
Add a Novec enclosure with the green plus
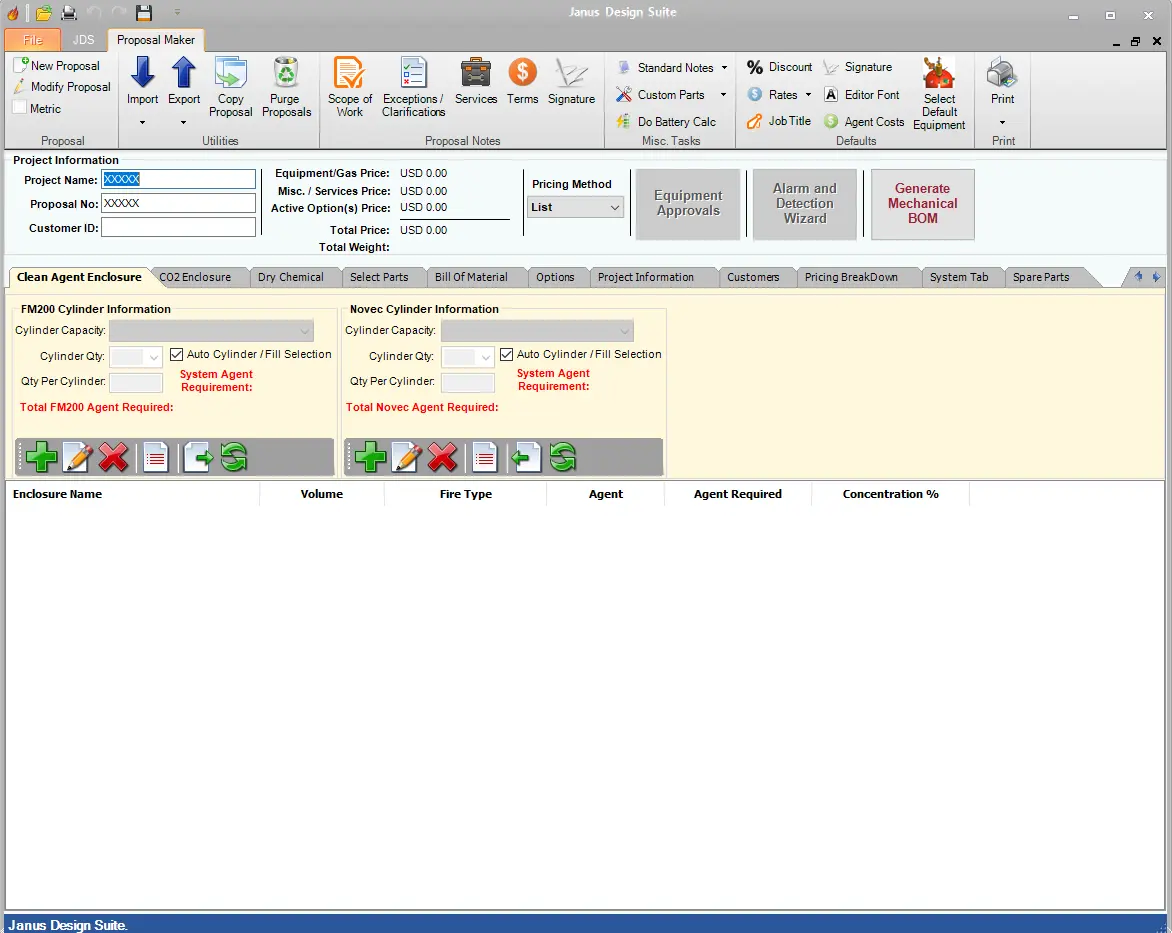point(370,458)
